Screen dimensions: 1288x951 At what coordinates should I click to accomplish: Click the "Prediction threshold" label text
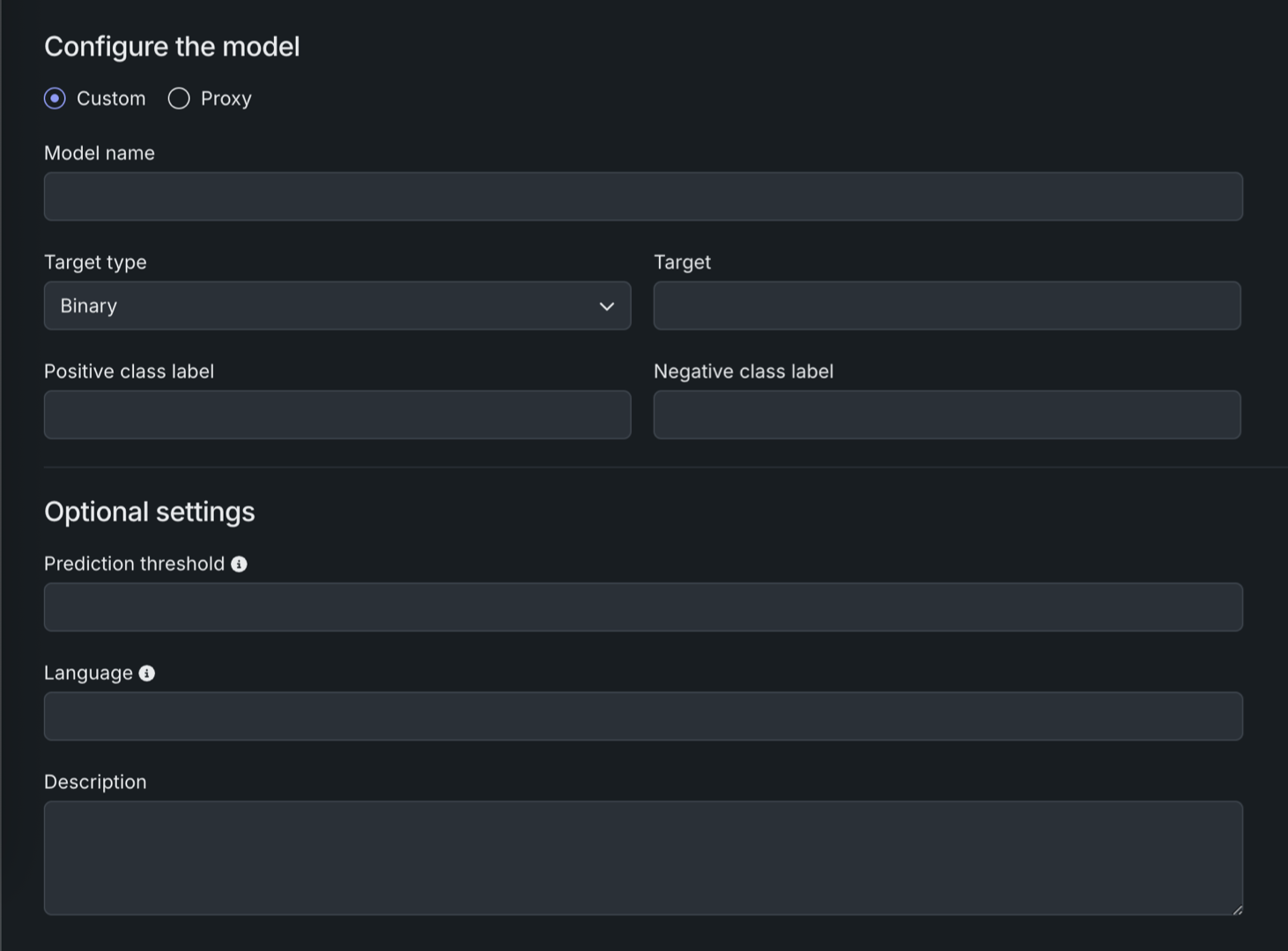pos(134,564)
